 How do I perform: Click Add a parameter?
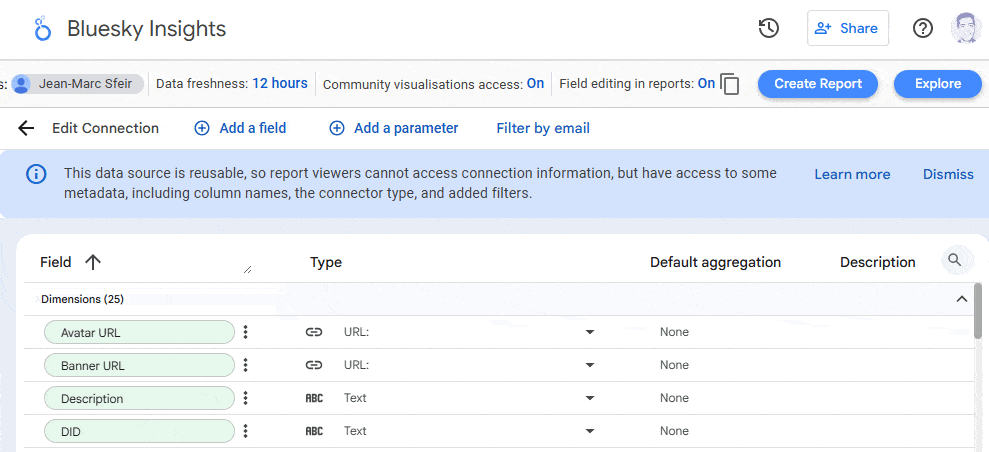(394, 129)
